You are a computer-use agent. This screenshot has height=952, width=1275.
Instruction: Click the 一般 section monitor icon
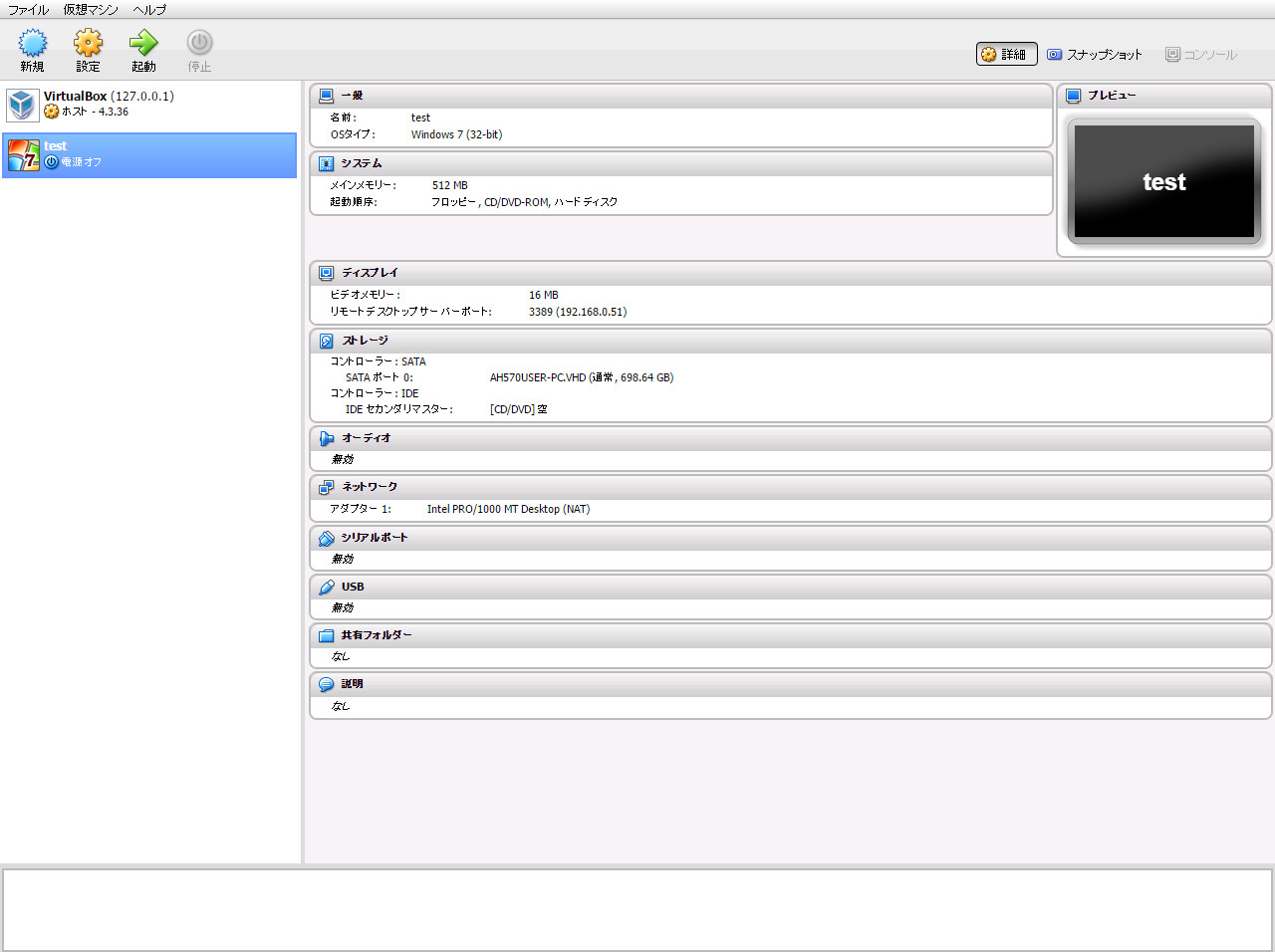pyautogui.click(x=326, y=96)
